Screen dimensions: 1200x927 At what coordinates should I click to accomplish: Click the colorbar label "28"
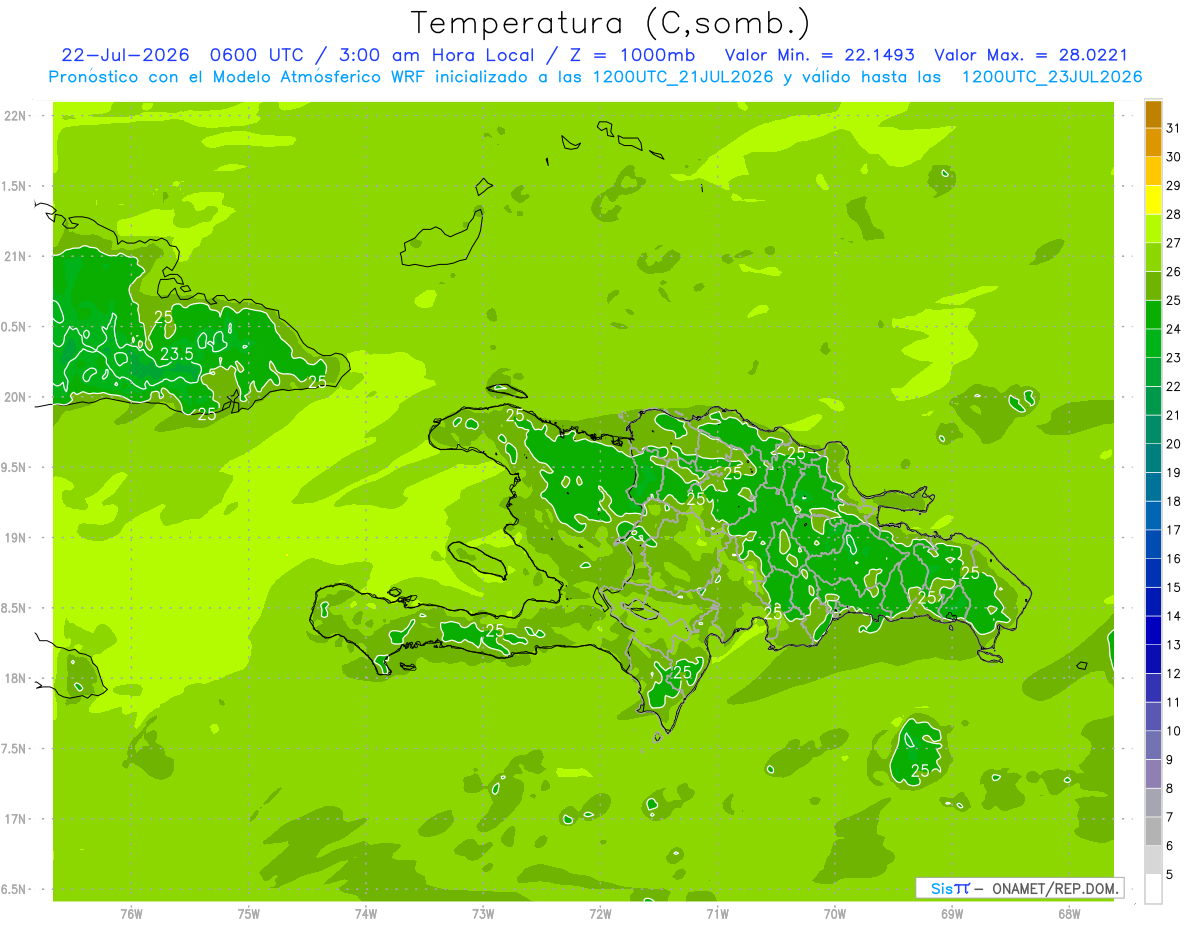(x=1174, y=214)
